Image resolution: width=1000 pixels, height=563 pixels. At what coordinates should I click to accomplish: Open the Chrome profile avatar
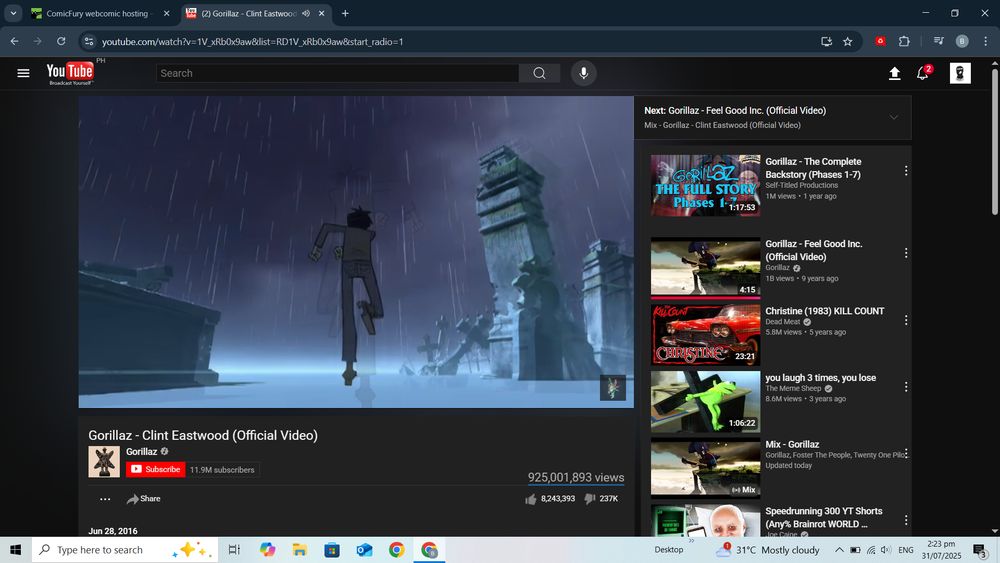(962, 41)
